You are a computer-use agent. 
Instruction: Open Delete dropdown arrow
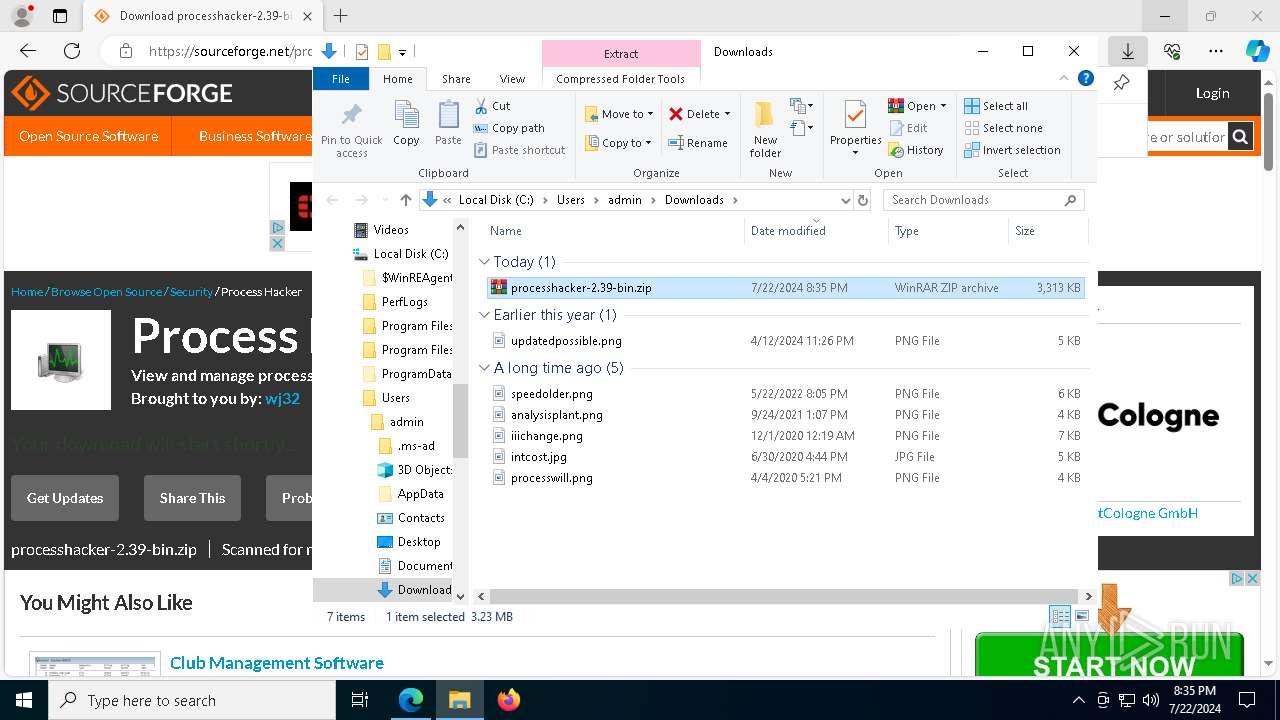pyautogui.click(x=727, y=114)
